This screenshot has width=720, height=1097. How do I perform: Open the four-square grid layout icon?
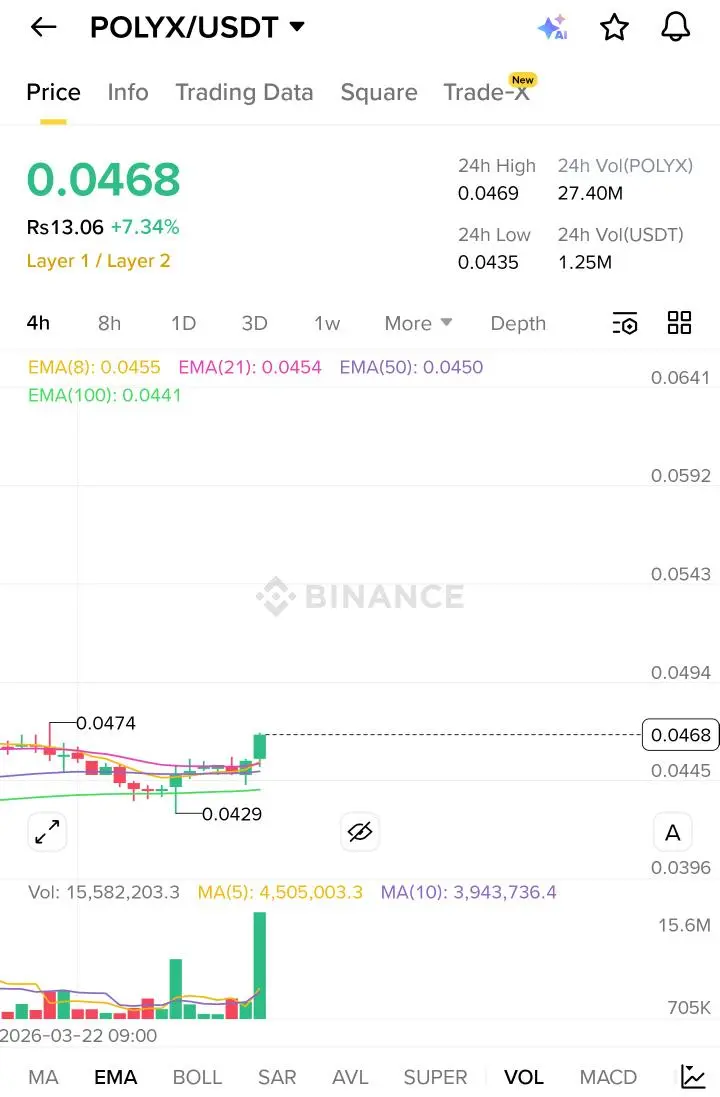pos(679,323)
